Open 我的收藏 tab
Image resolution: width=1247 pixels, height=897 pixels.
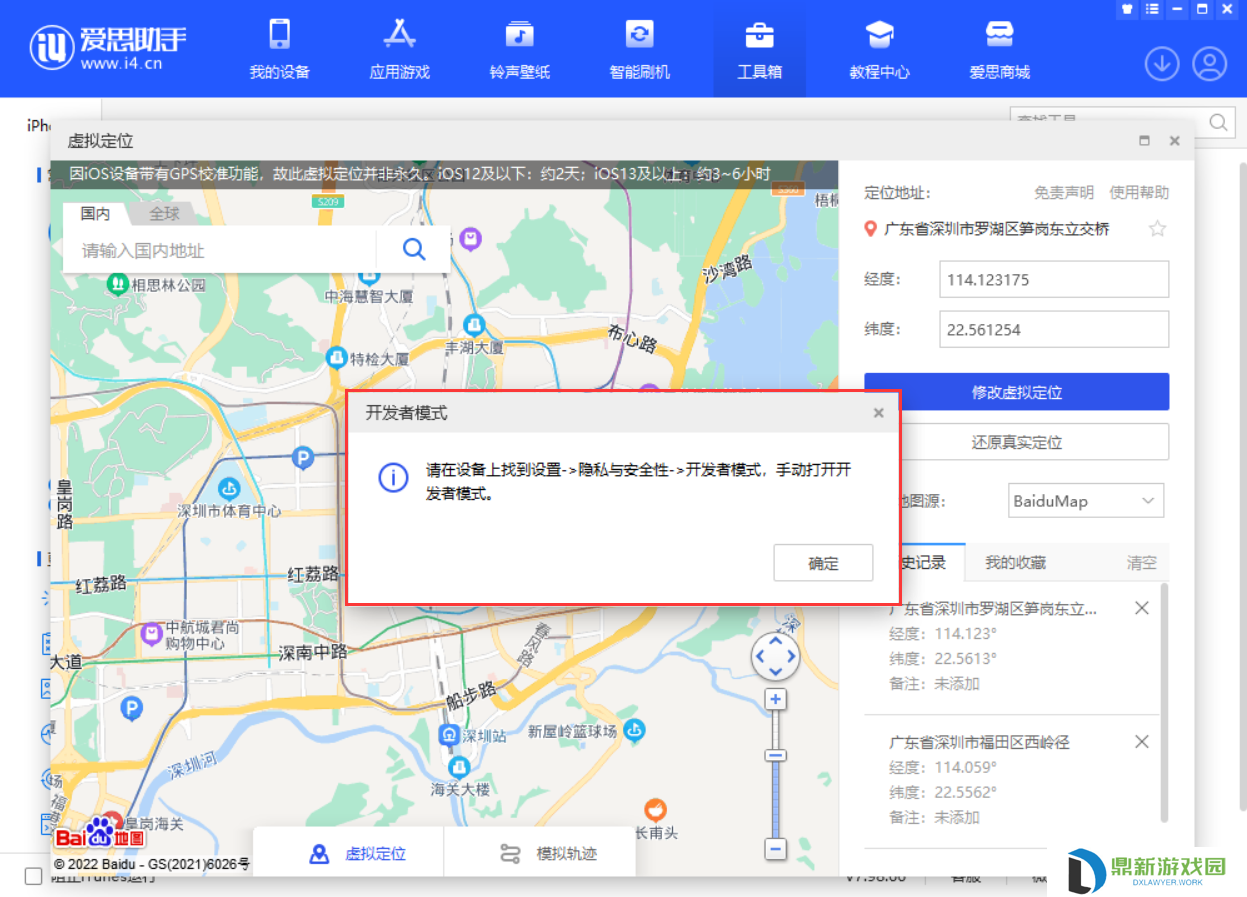[1015, 562]
